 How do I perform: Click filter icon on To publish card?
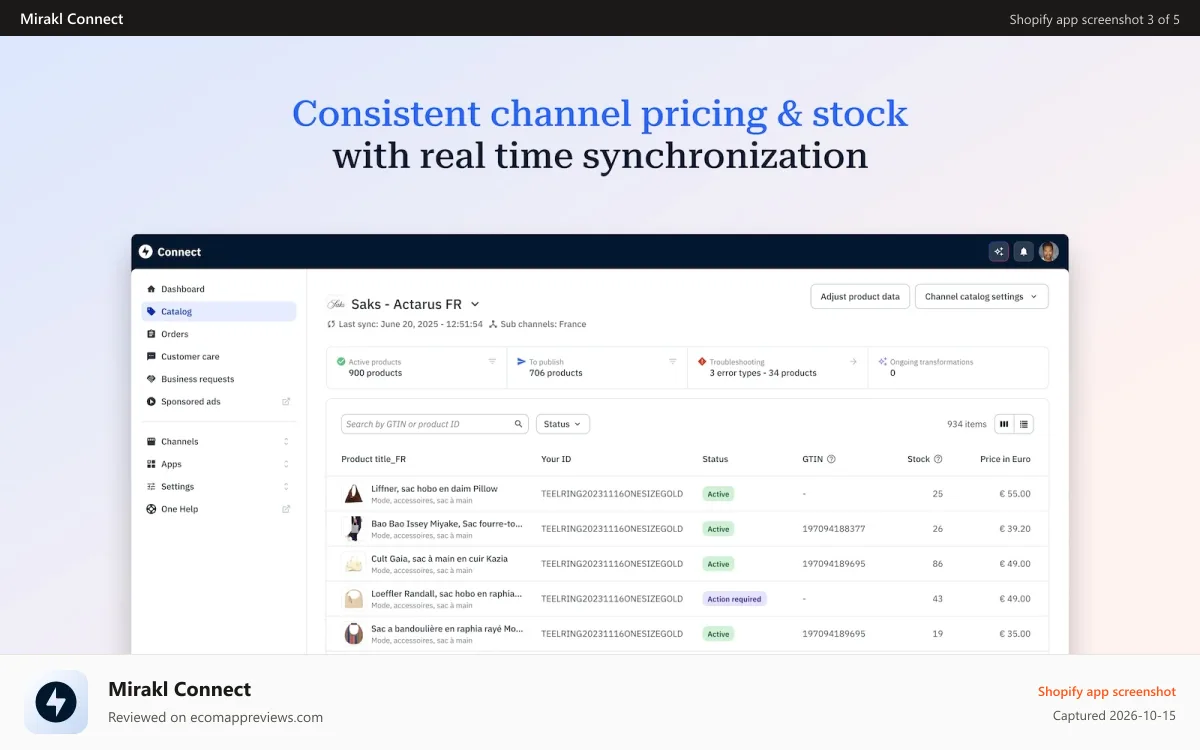673,362
